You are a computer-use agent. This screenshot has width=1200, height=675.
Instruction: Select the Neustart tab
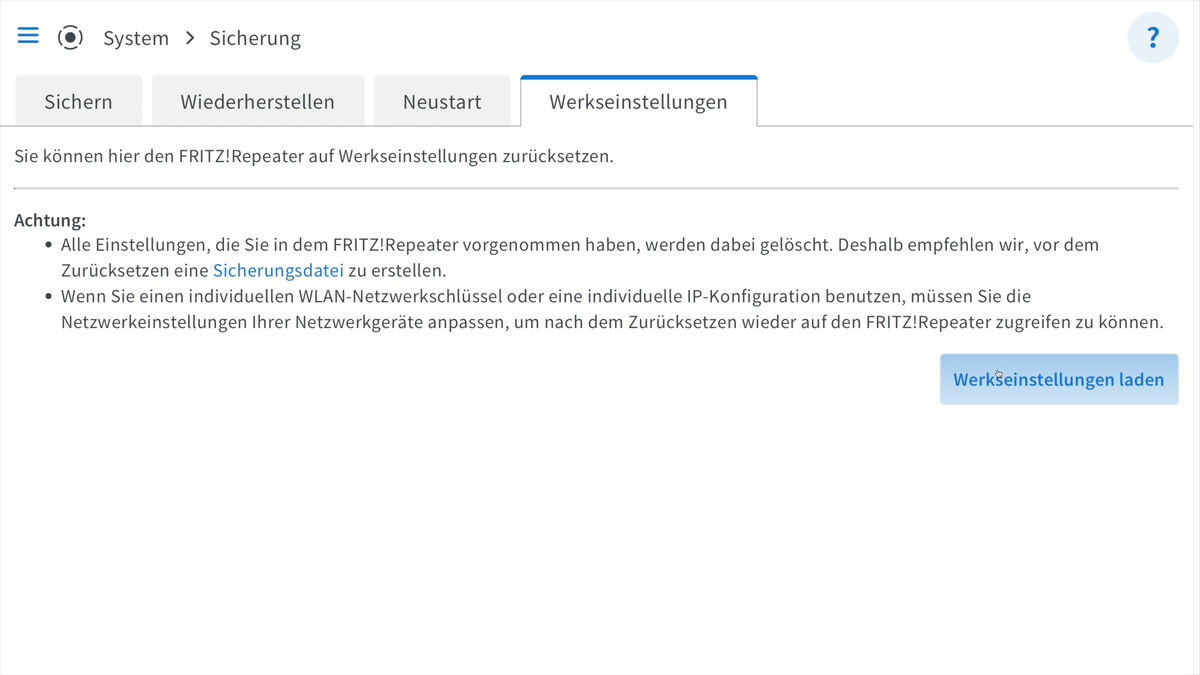442,101
